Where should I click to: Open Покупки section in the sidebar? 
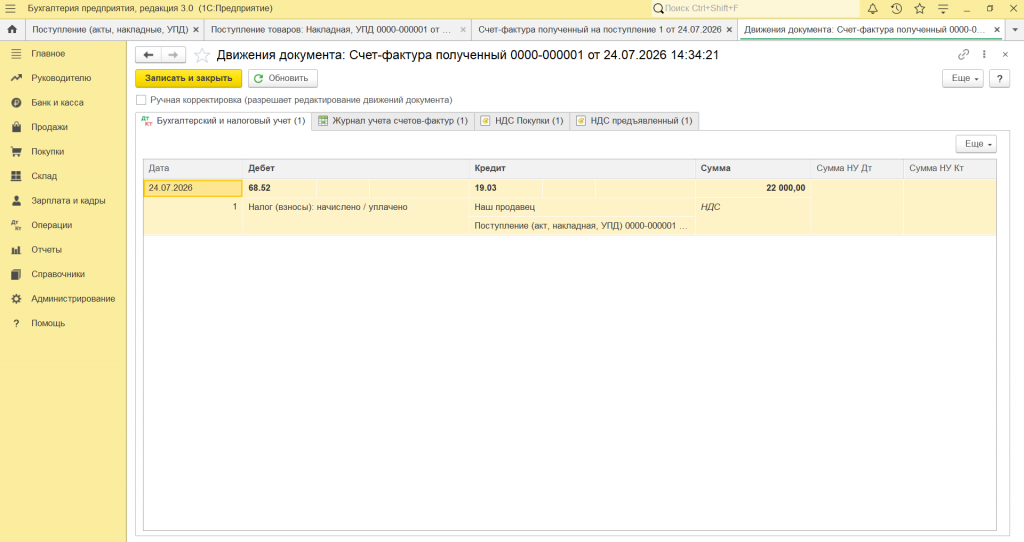tap(48, 151)
